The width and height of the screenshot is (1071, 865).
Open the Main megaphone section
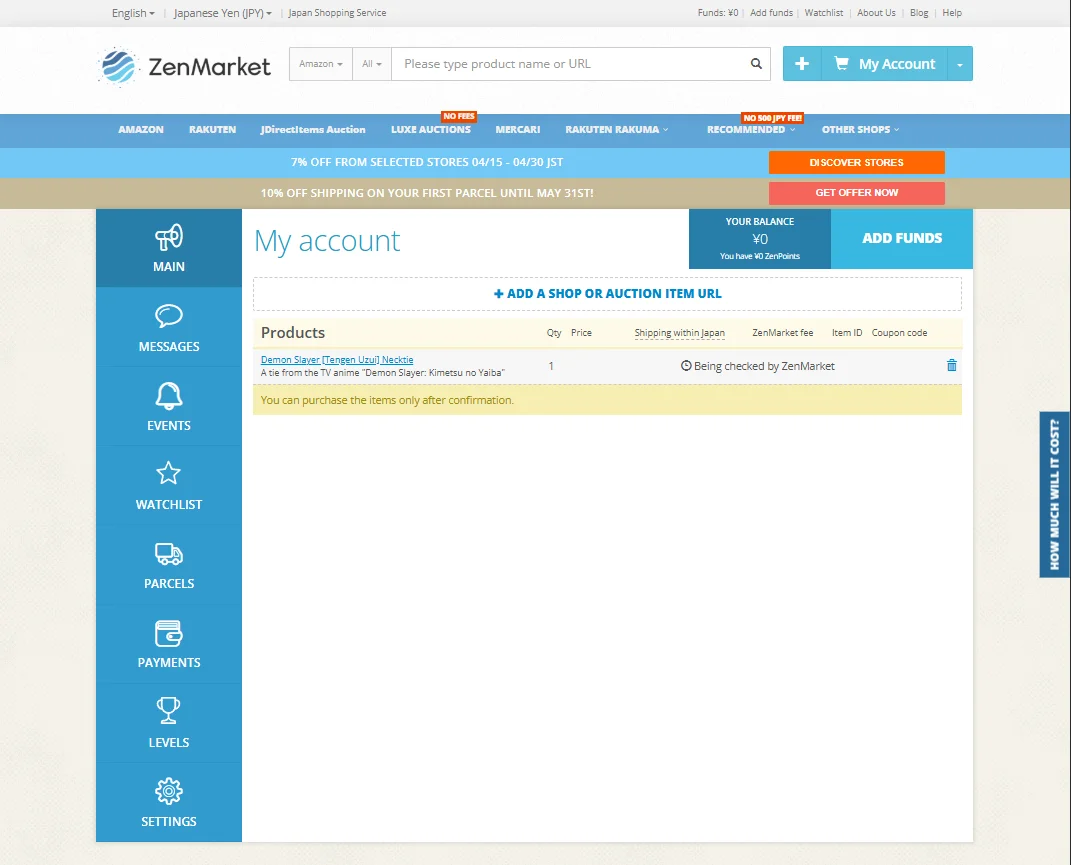tap(169, 248)
